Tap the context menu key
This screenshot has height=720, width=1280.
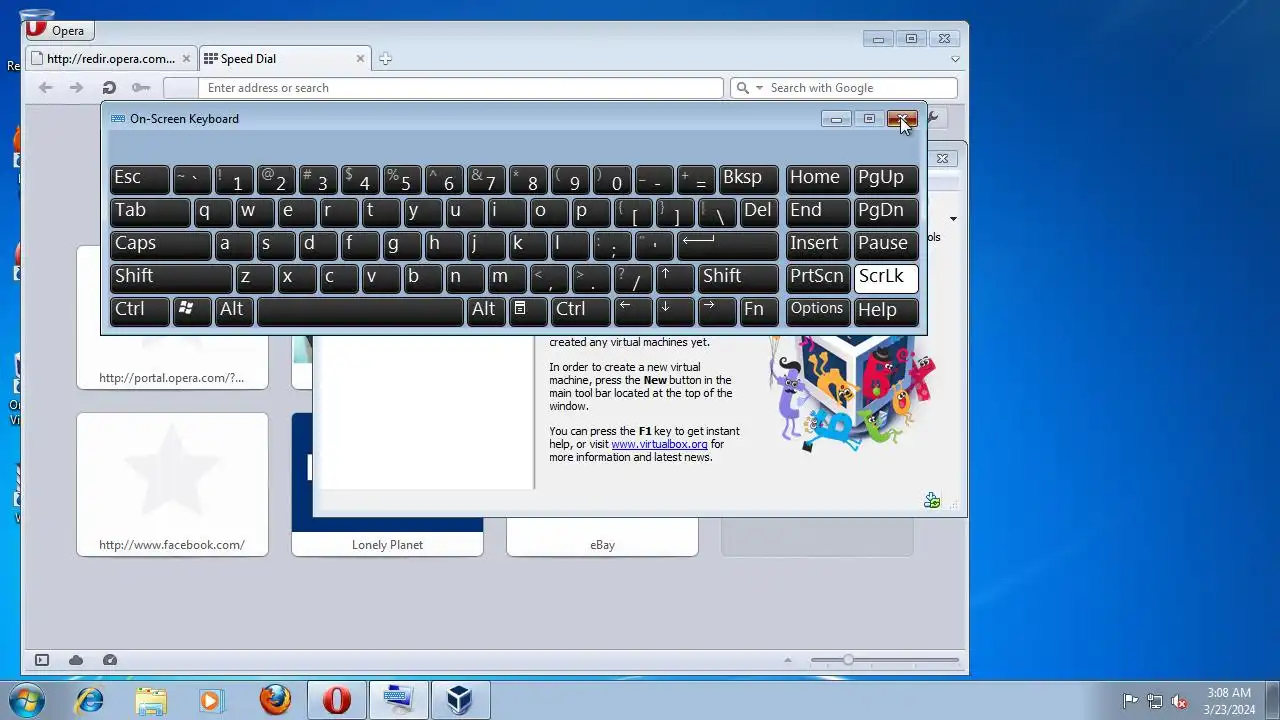[x=528, y=310]
